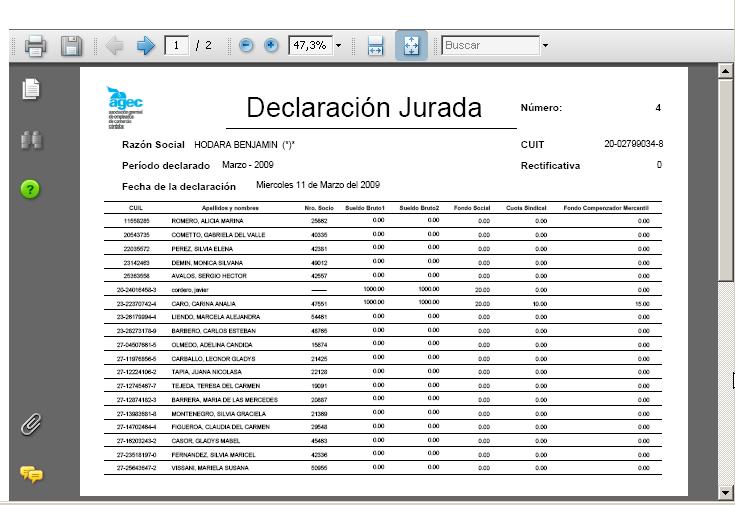Select the row ROMERO, ALICIA MARINA
The height and width of the screenshot is (505, 735).
tap(383, 221)
